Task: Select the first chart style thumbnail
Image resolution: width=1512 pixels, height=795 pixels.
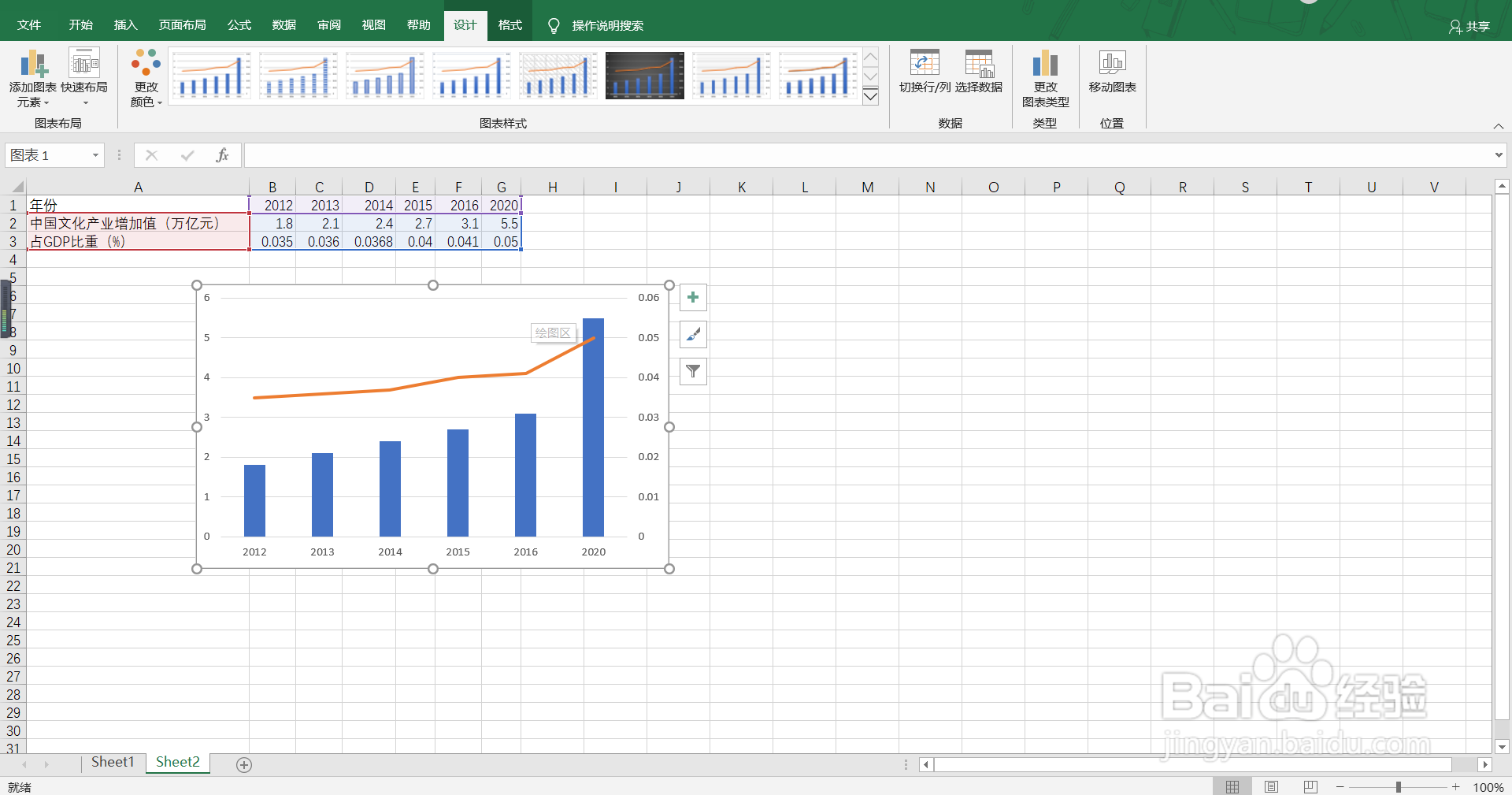Action: [x=211, y=76]
